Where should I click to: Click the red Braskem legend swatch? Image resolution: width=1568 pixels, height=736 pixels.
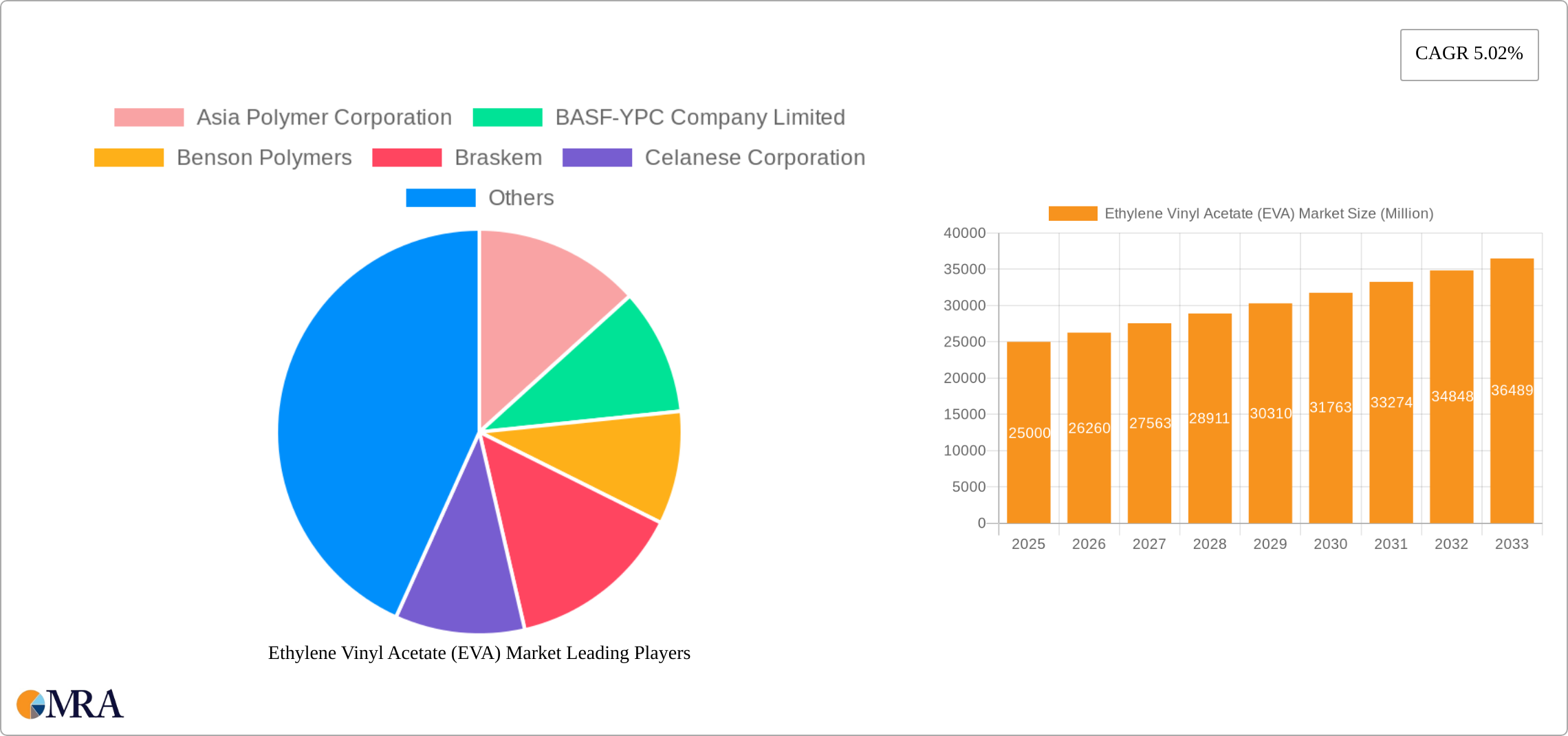click(x=407, y=158)
